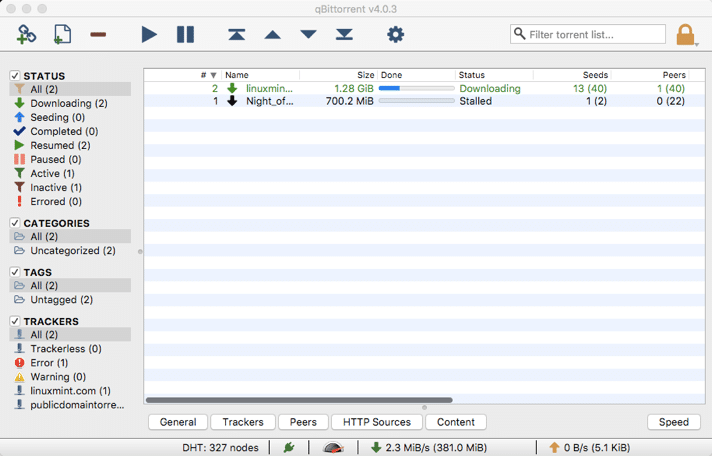Move torrent to bottom of queue

[344, 35]
